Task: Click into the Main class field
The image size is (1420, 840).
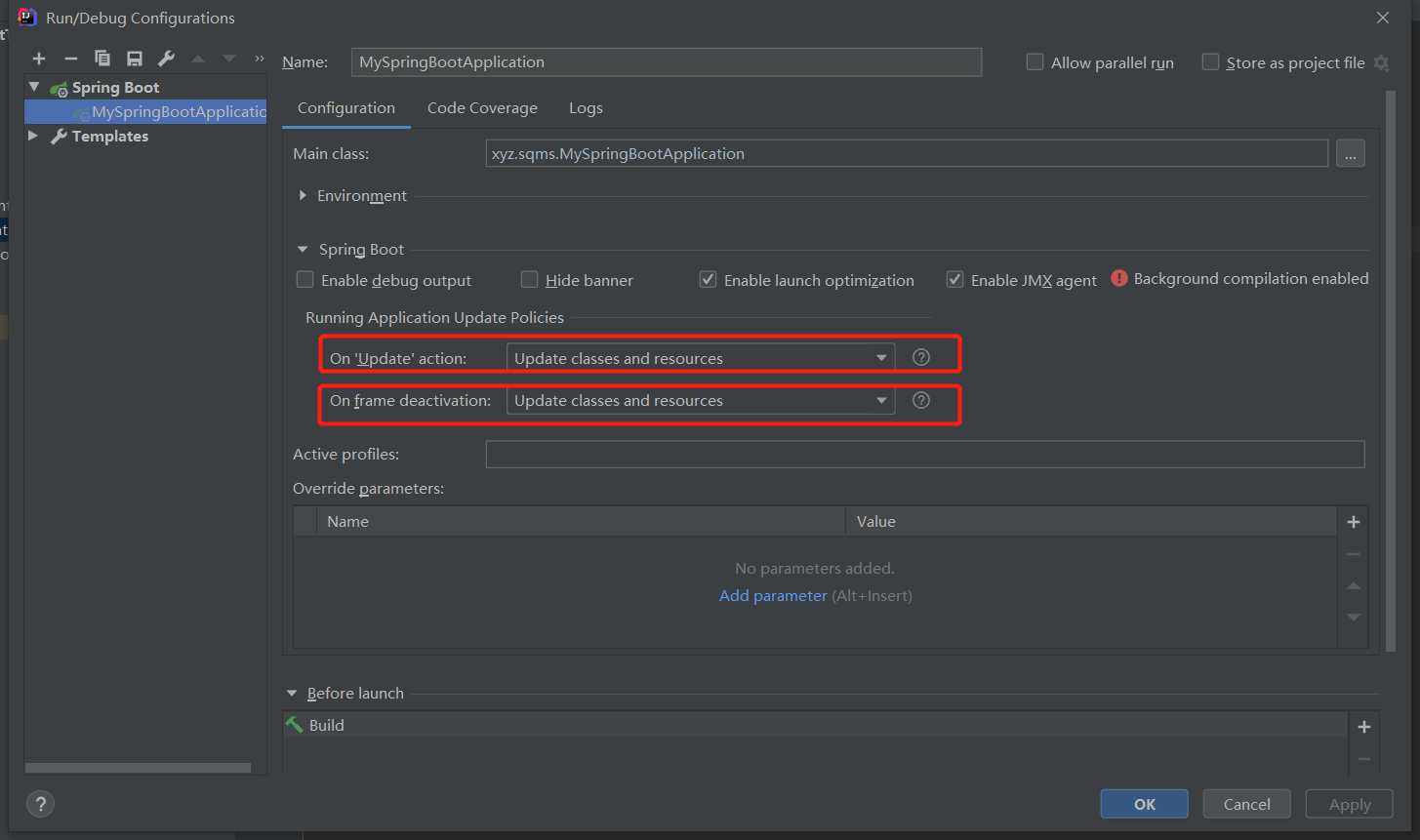Action: coord(907,153)
